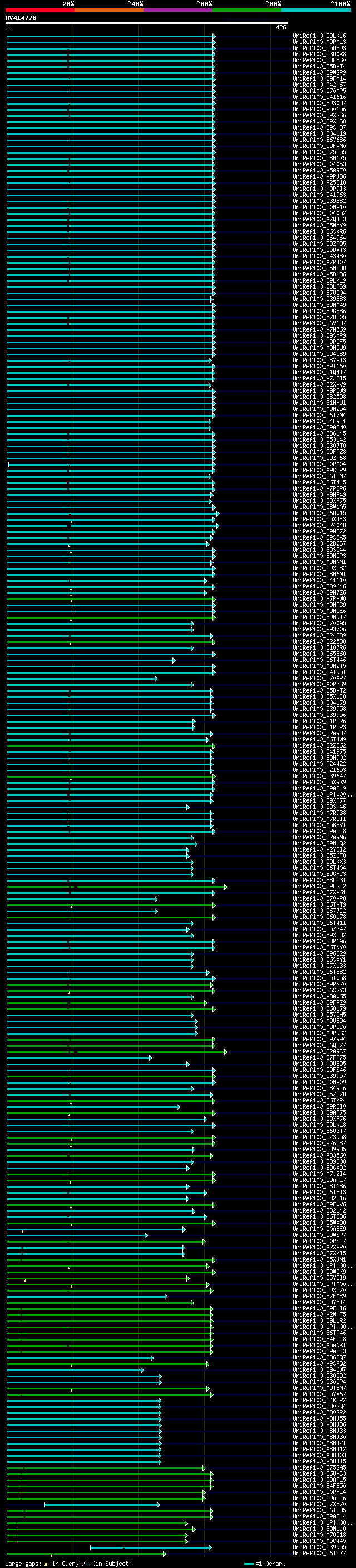This screenshot has height=1568, width=356.
Task: Select hit label UniRef100_Q2A9S7
Action: 319,1051
